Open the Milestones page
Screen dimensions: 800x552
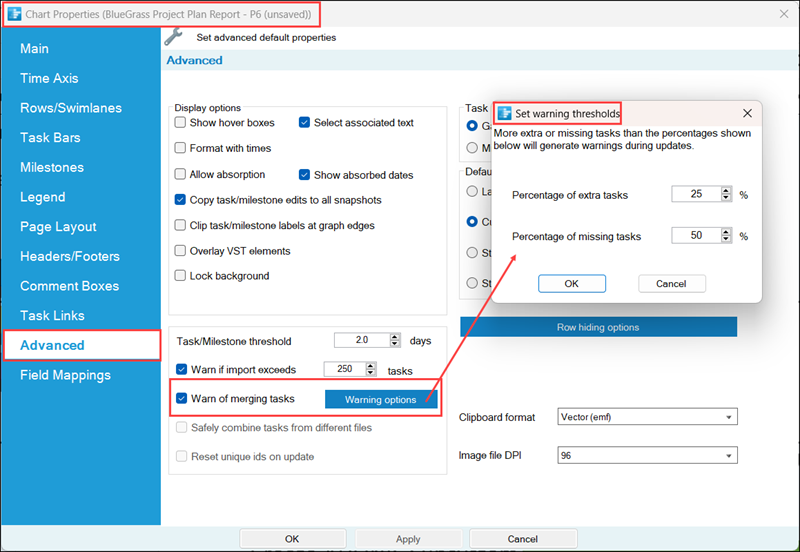pos(52,167)
